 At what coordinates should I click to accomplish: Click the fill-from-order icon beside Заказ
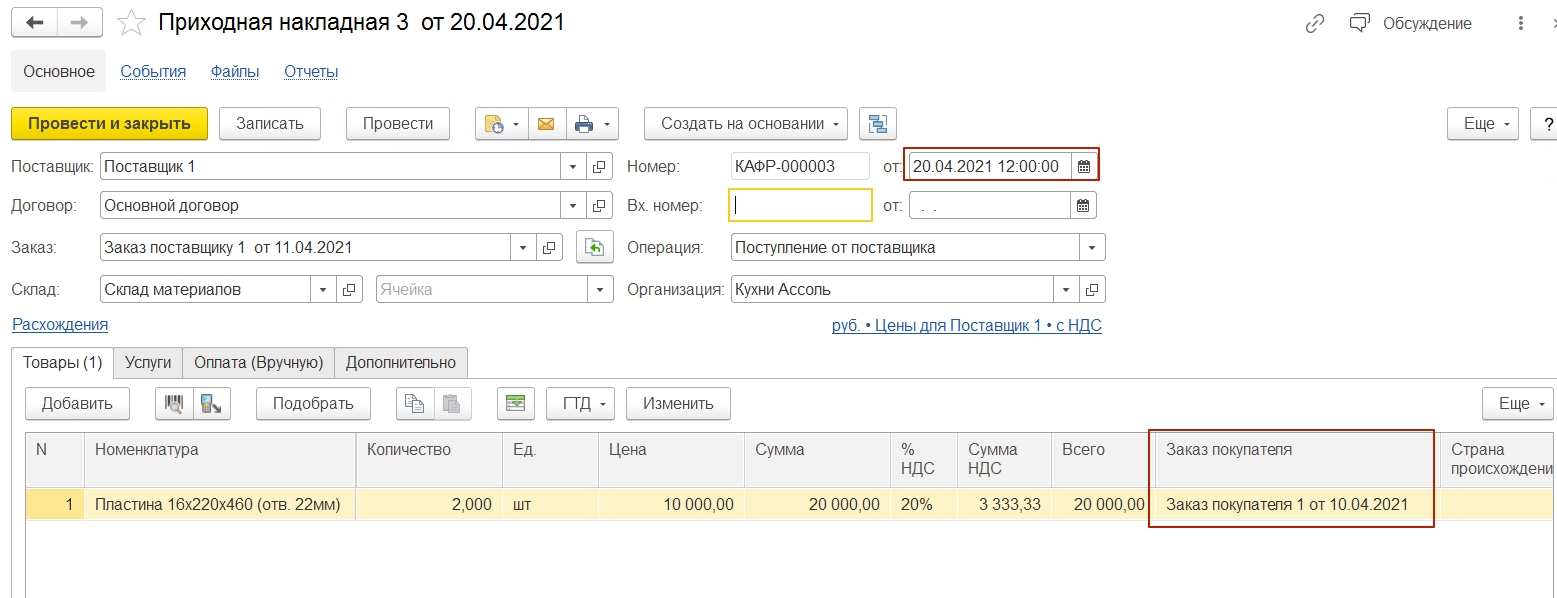(x=595, y=247)
